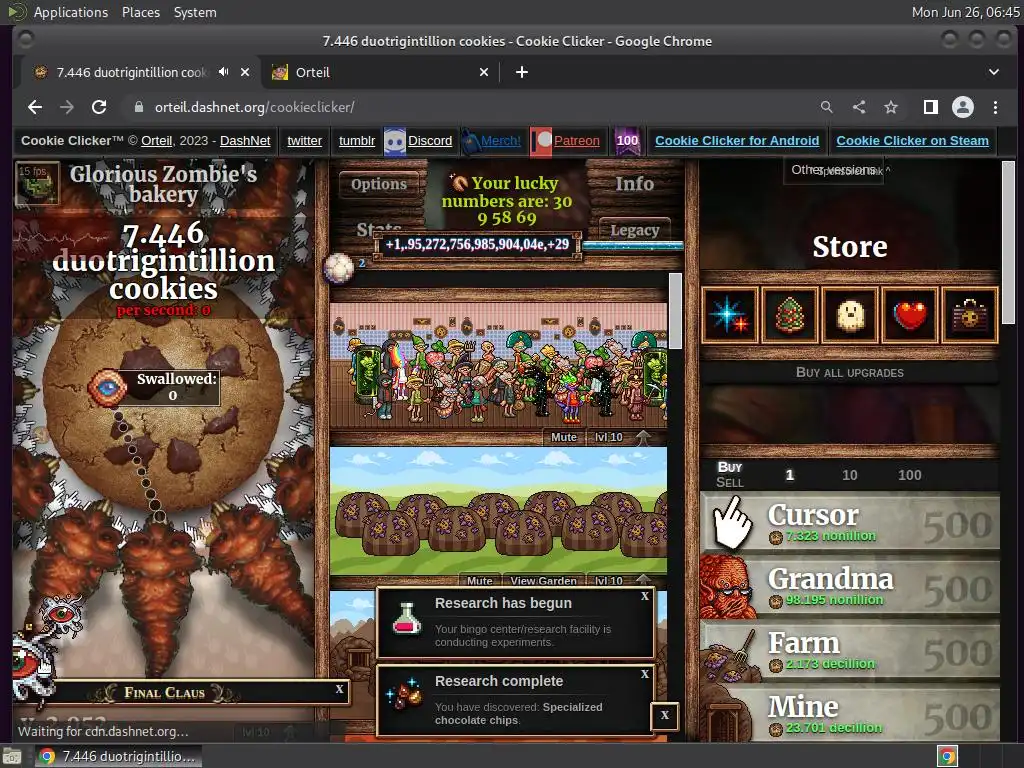Open the Info menu
1024x768 pixels.
tap(635, 184)
